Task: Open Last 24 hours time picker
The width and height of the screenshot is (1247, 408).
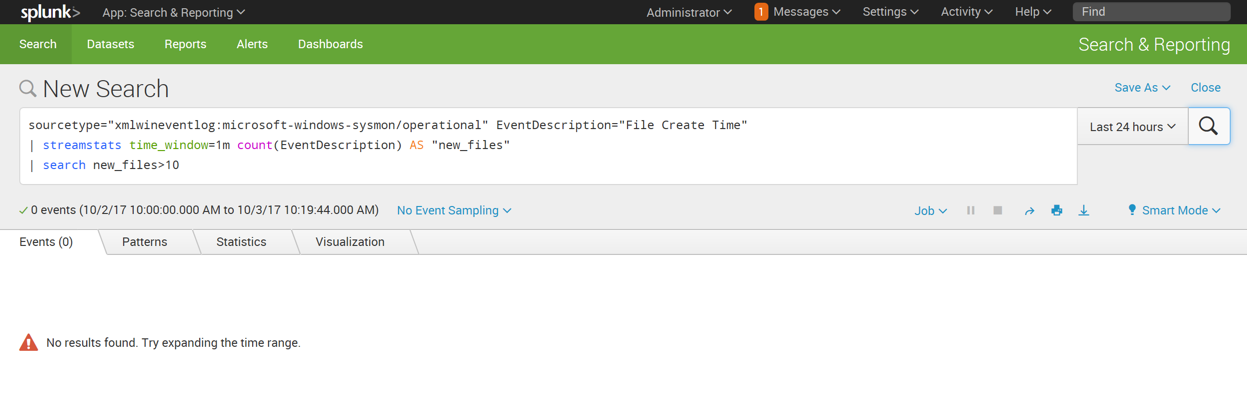Action: pos(1132,127)
